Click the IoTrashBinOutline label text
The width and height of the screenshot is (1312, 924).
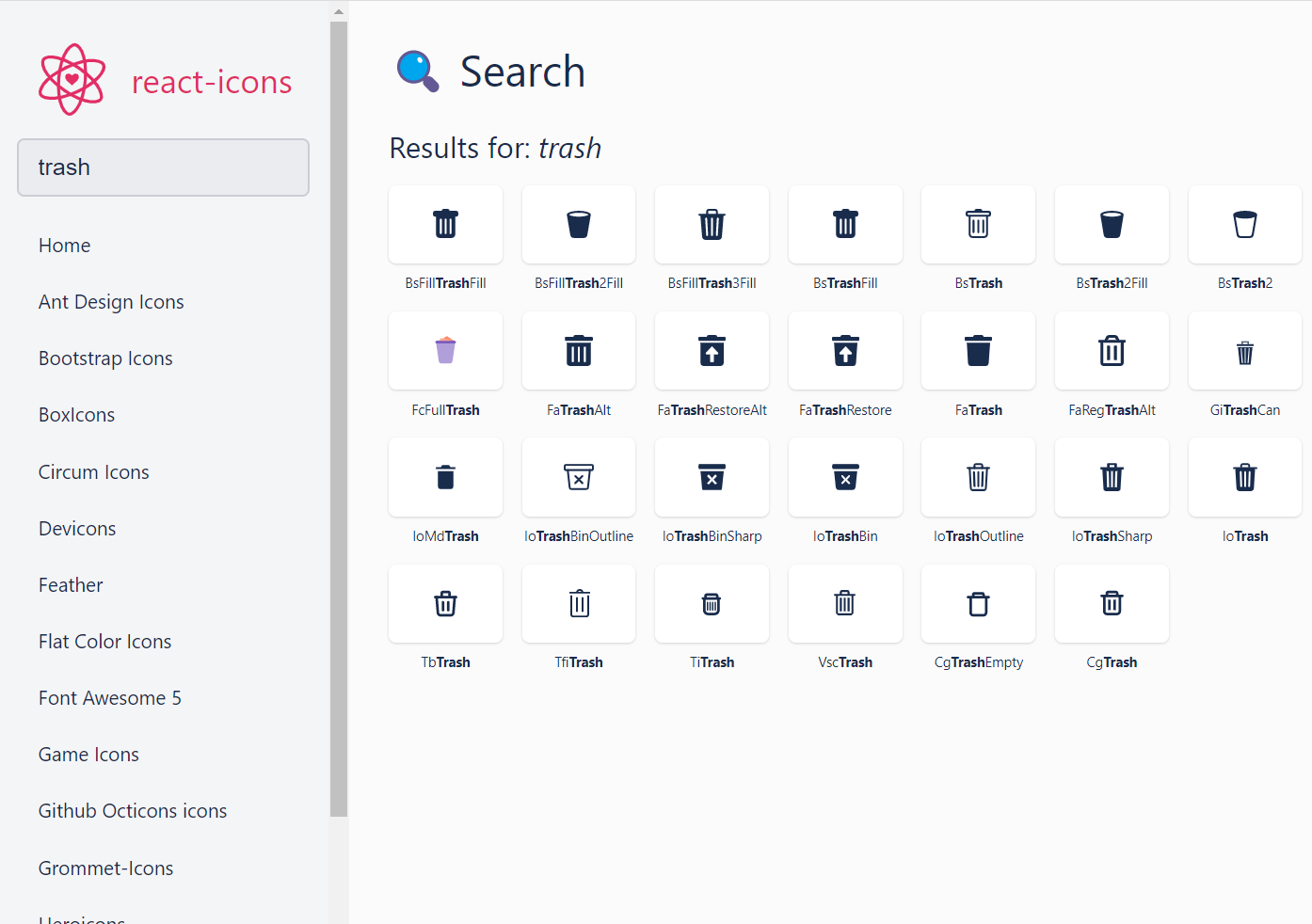coord(579,536)
